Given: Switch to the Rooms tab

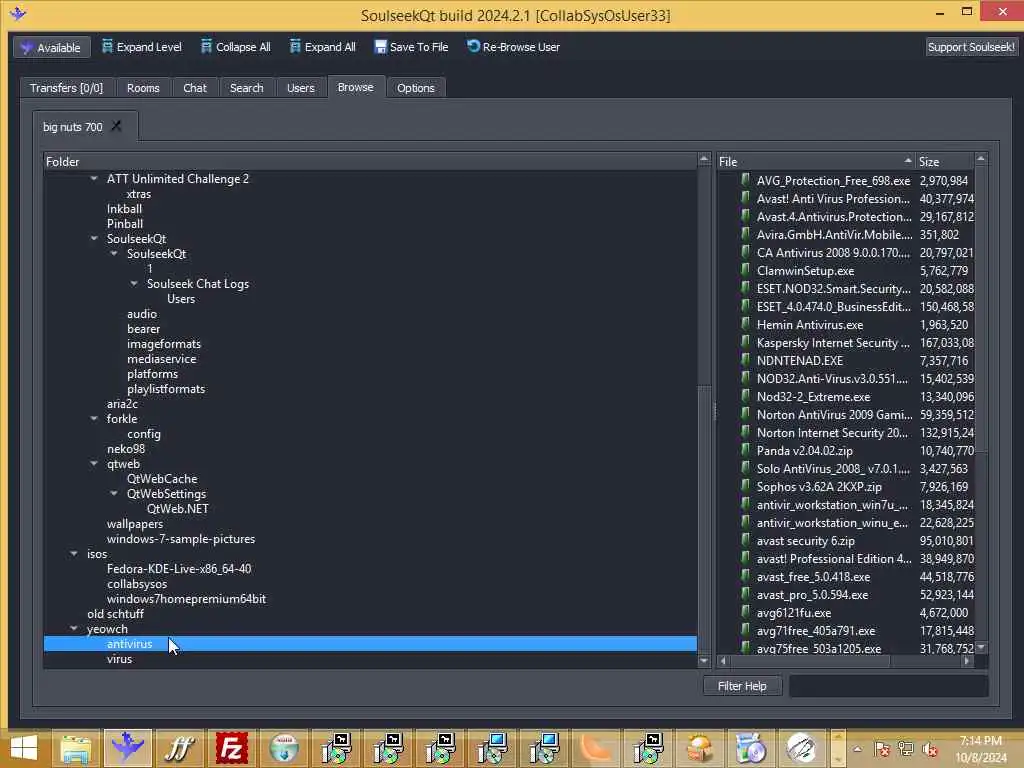Looking at the screenshot, I should pos(143,88).
